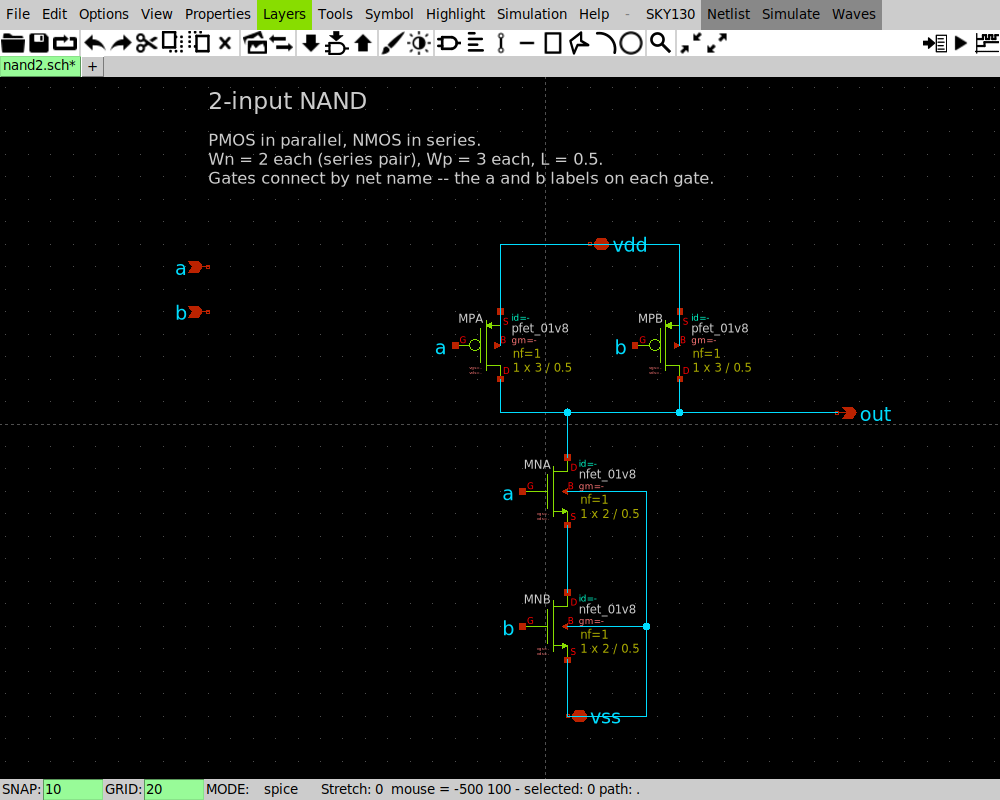Click the Insert image icon
The image size is (1000, 800).
pos(255,43)
